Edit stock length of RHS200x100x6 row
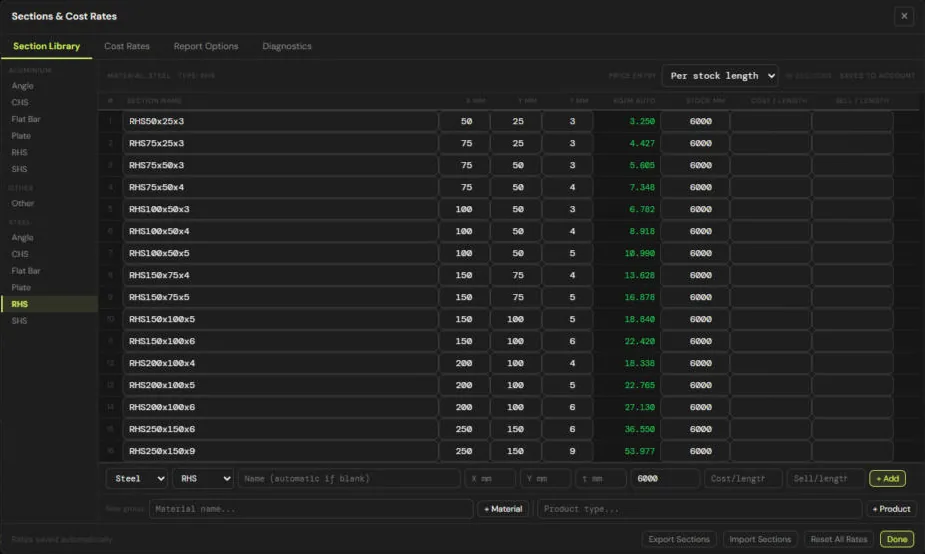This screenshot has height=554, width=925. point(695,407)
